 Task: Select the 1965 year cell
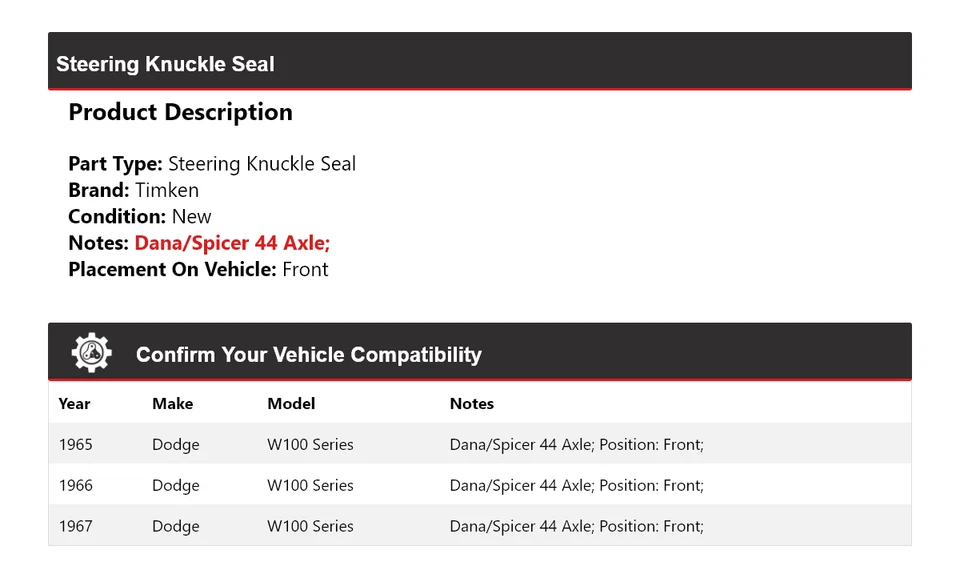75,444
